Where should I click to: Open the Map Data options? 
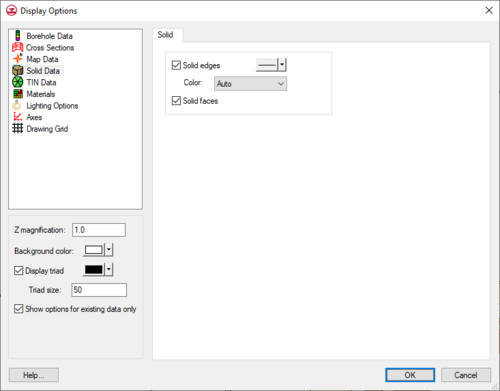pyautogui.click(x=42, y=59)
